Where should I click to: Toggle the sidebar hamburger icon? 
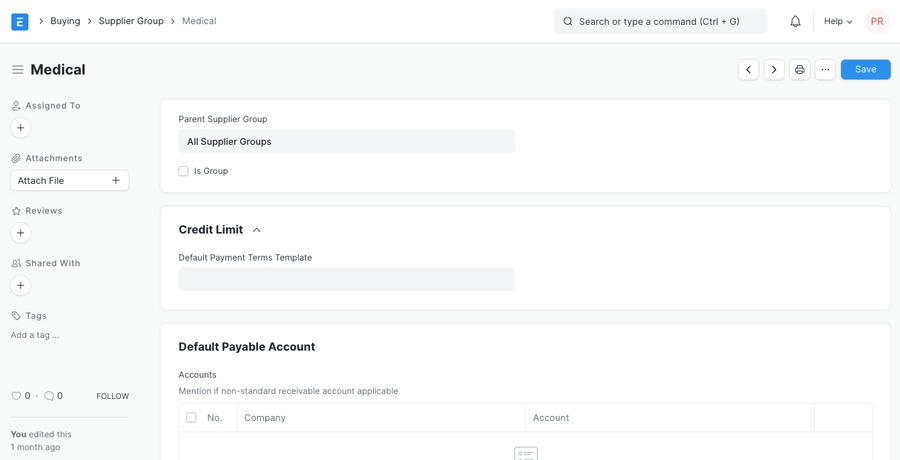[x=17, y=70]
